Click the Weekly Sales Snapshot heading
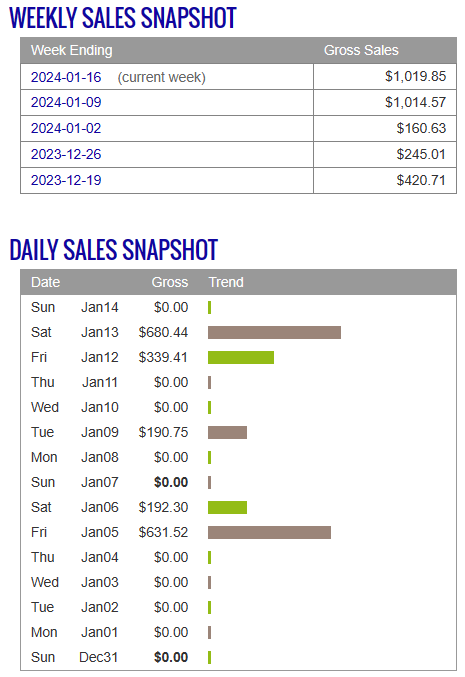 click(123, 18)
